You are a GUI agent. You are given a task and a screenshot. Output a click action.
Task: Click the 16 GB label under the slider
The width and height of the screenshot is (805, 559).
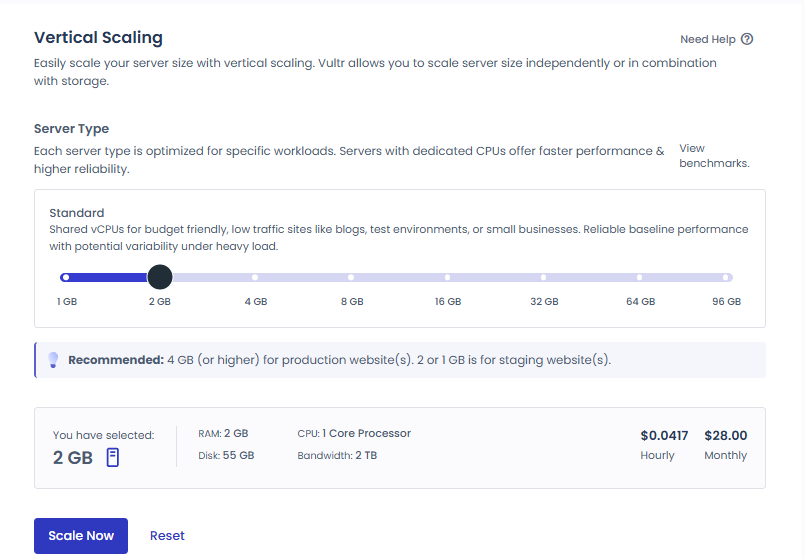pyautogui.click(x=448, y=302)
